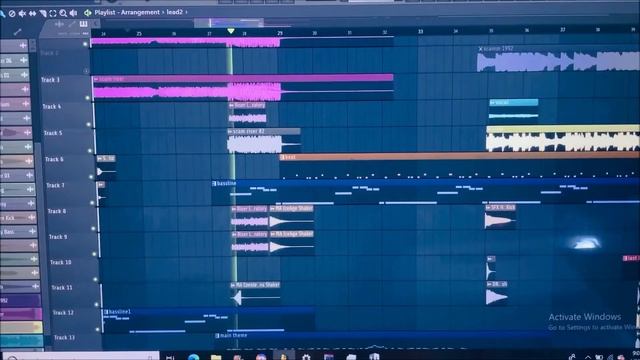Click waveform icon on picker item 'Bass'
Screen dimensions: 640x360
[32, 232]
